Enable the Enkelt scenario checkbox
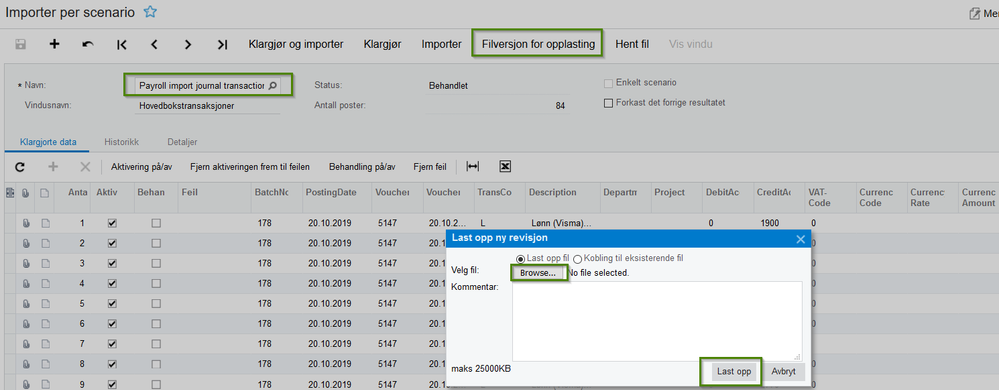Viewport: 999px width, 390px height. (x=608, y=83)
